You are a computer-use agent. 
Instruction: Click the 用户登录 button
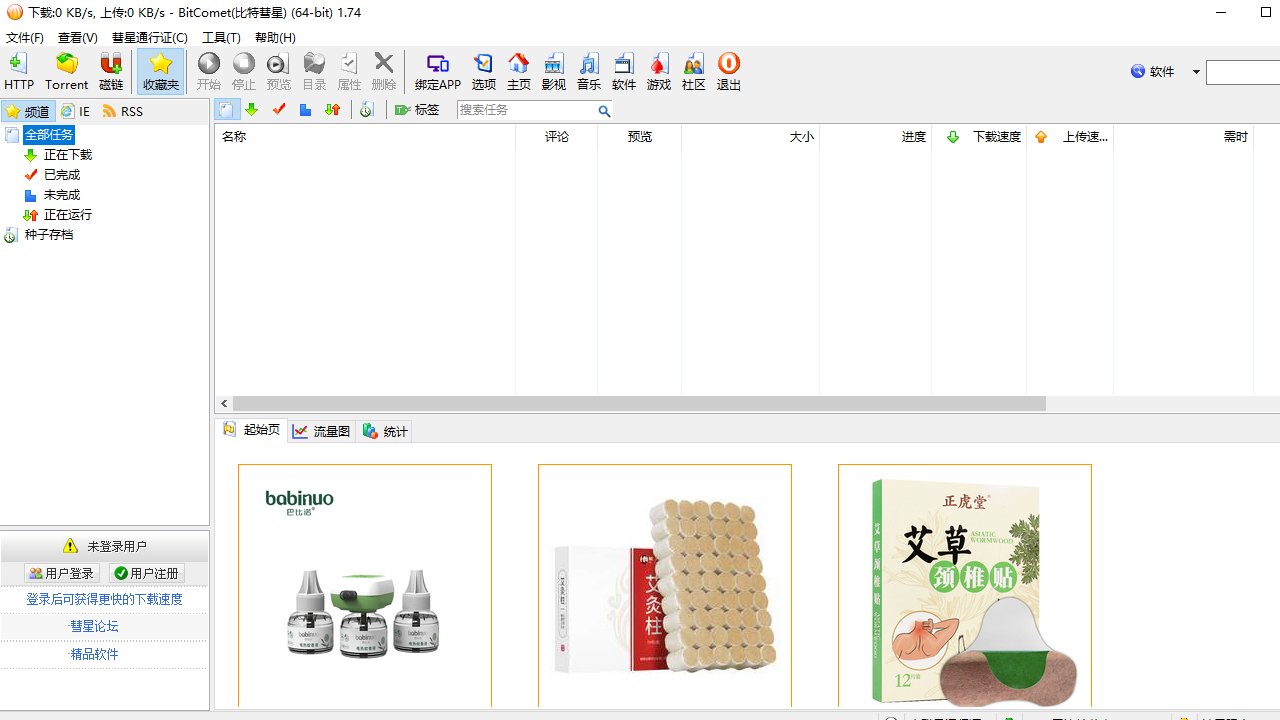(60, 572)
